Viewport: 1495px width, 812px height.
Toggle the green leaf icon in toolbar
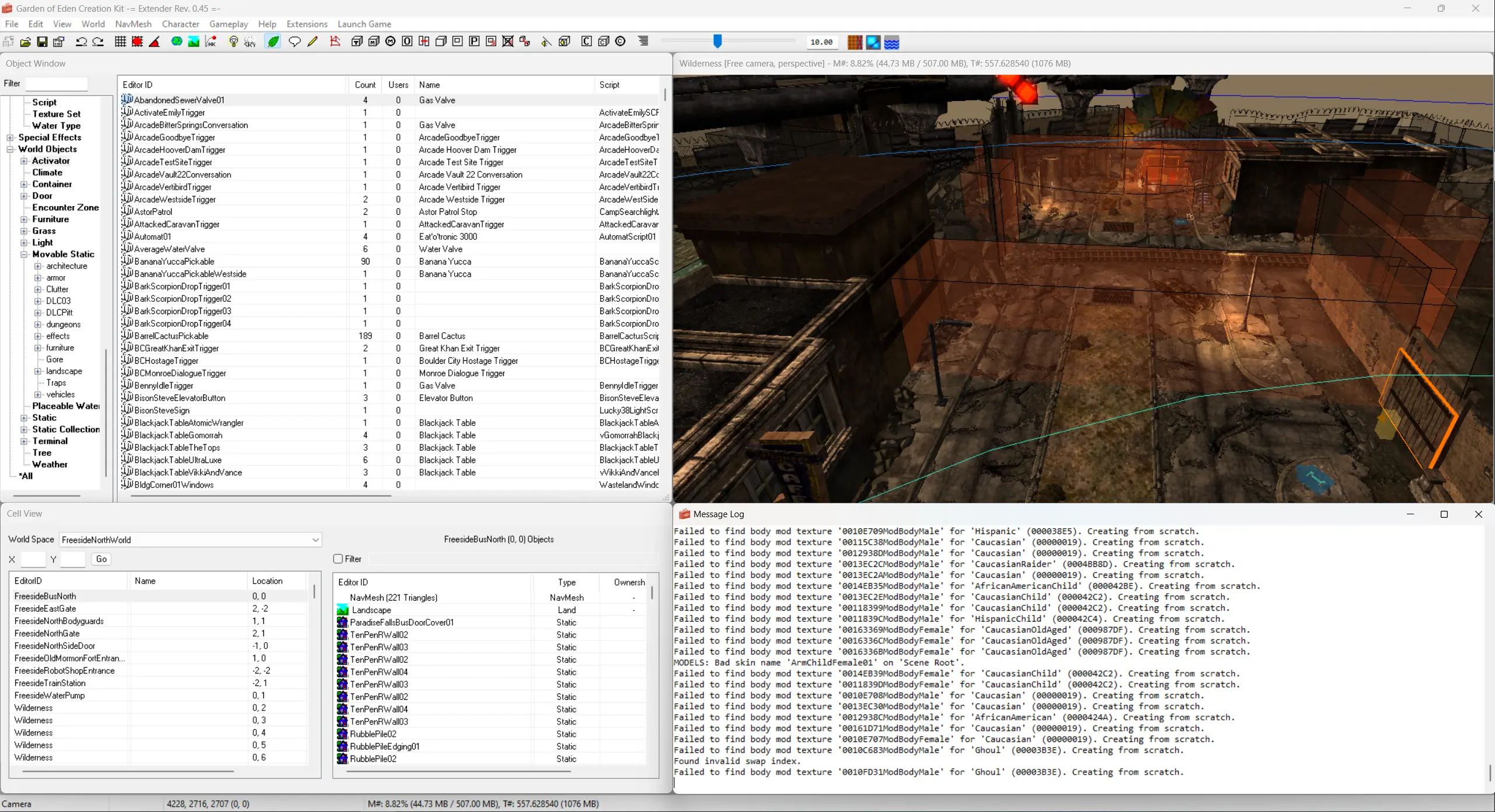[x=273, y=42]
